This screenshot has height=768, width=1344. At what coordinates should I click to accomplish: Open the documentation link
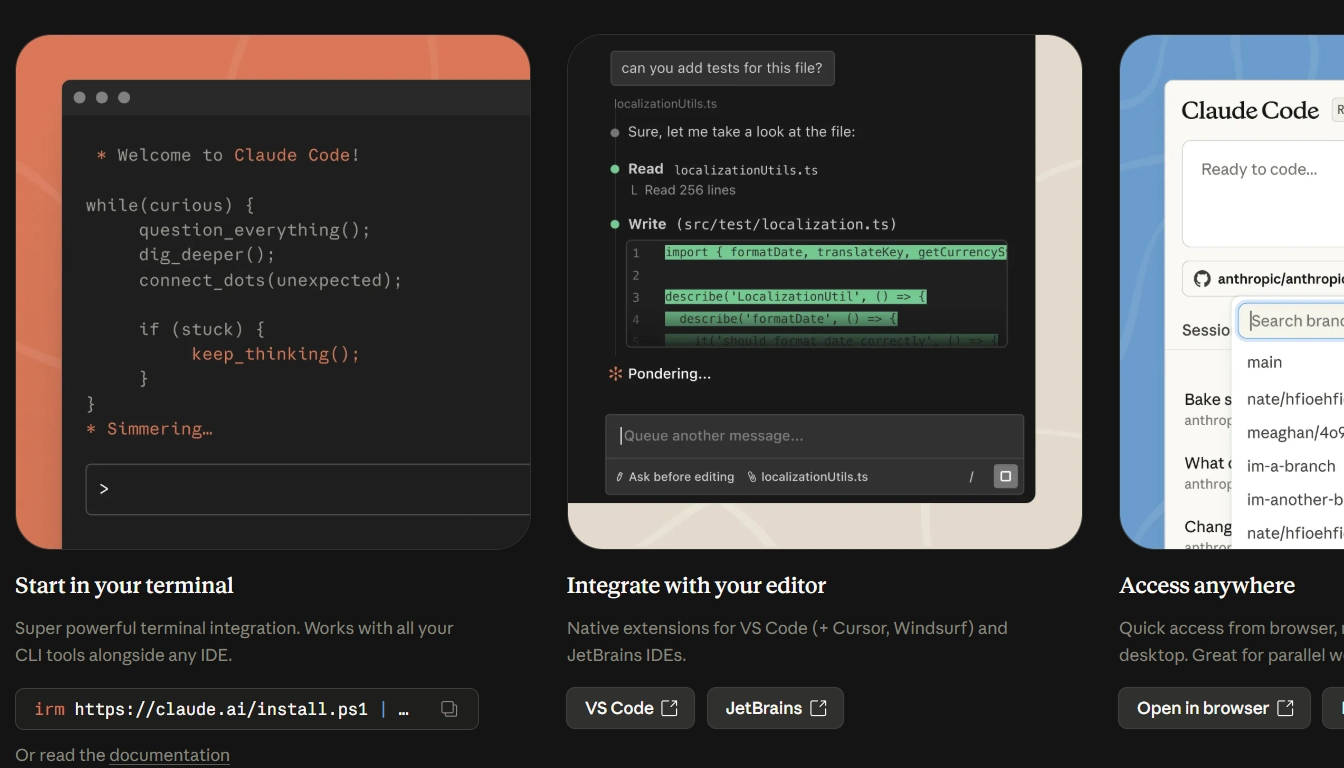pos(169,755)
